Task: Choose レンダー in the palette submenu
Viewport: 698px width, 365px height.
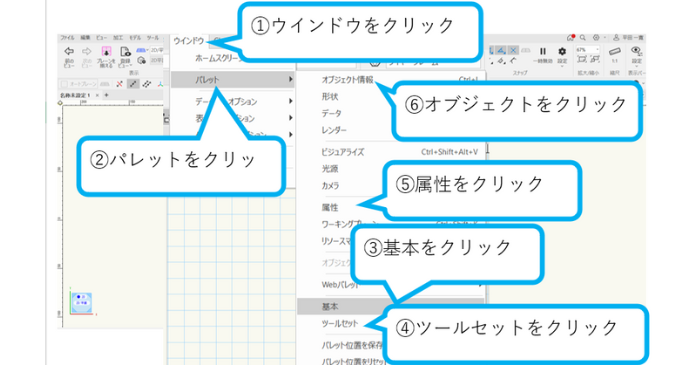Action: 334,130
